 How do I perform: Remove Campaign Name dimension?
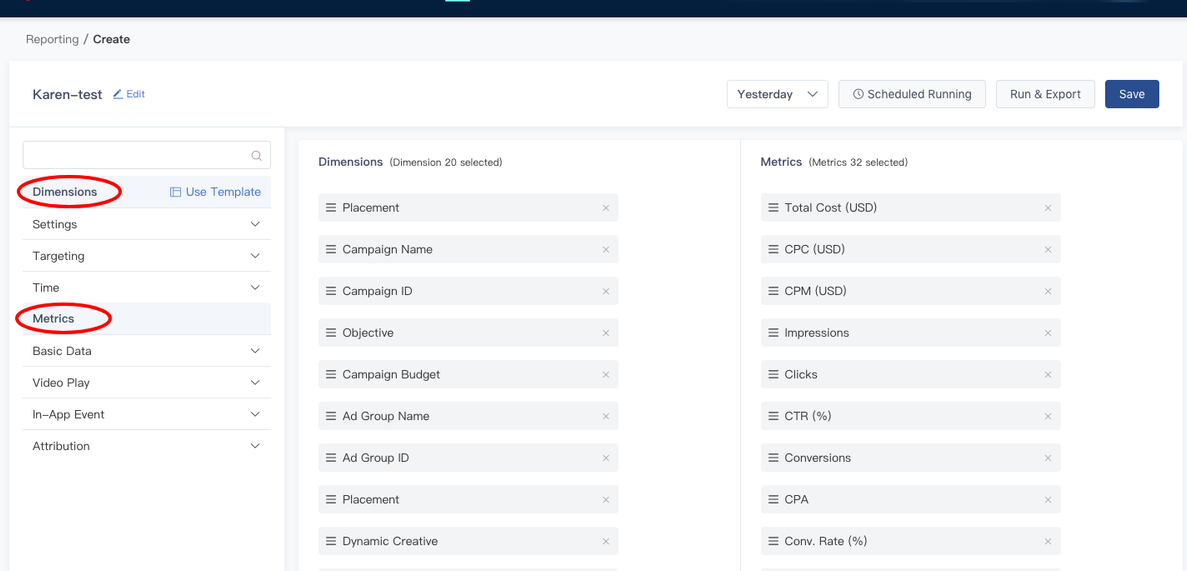606,249
